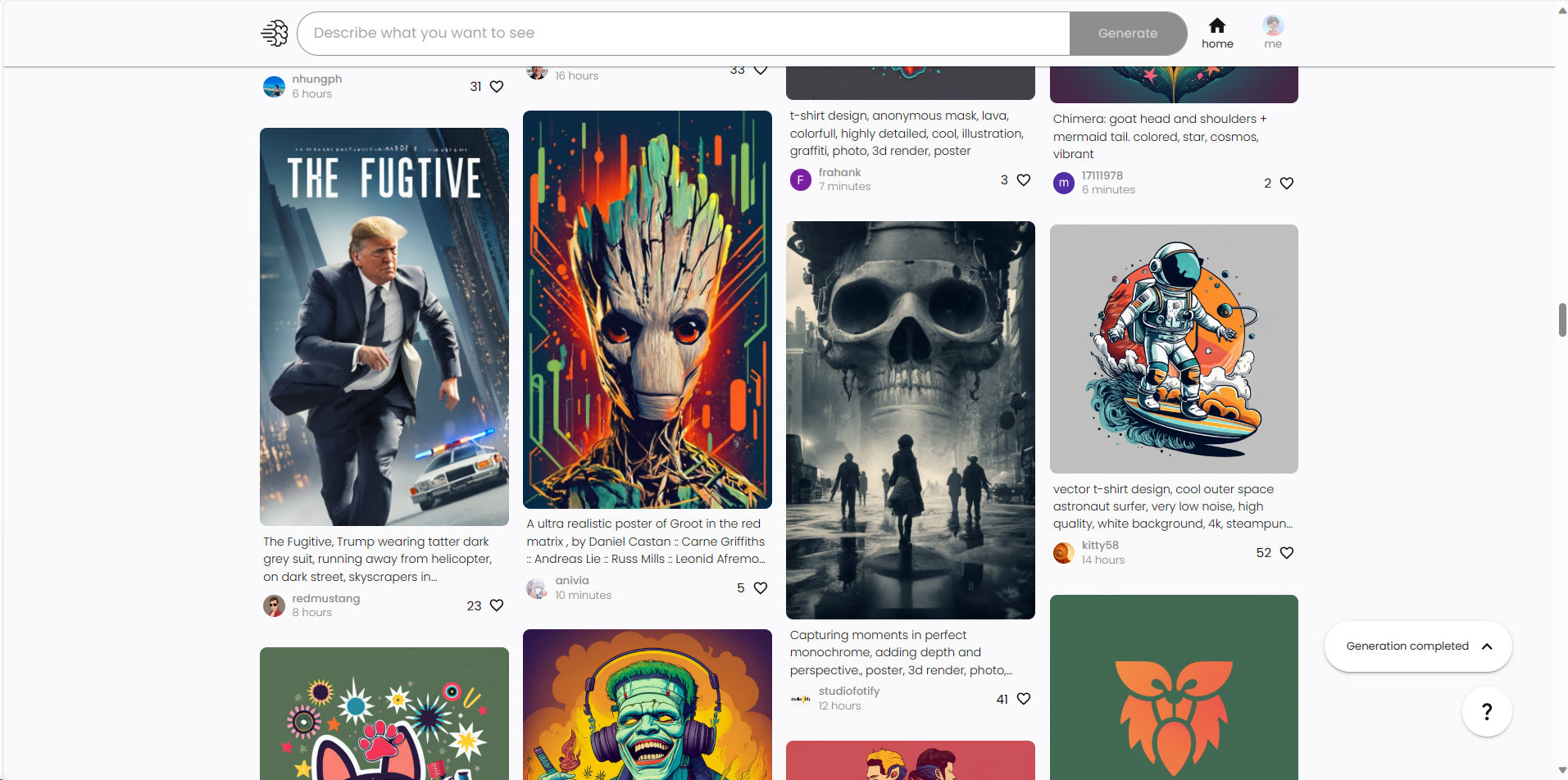Like kitty58's astronaut surfer post
The image size is (1568, 780).
[x=1287, y=552]
